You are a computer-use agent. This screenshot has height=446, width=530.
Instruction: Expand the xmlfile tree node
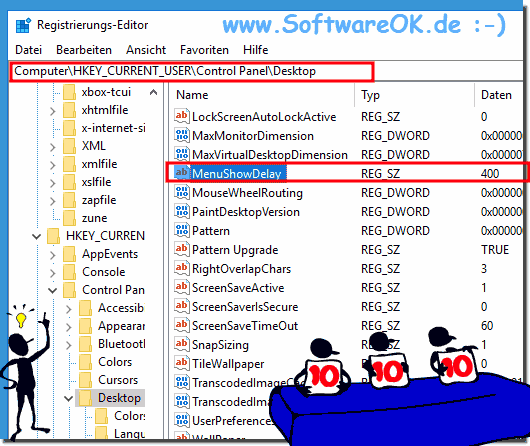[x=52, y=165]
